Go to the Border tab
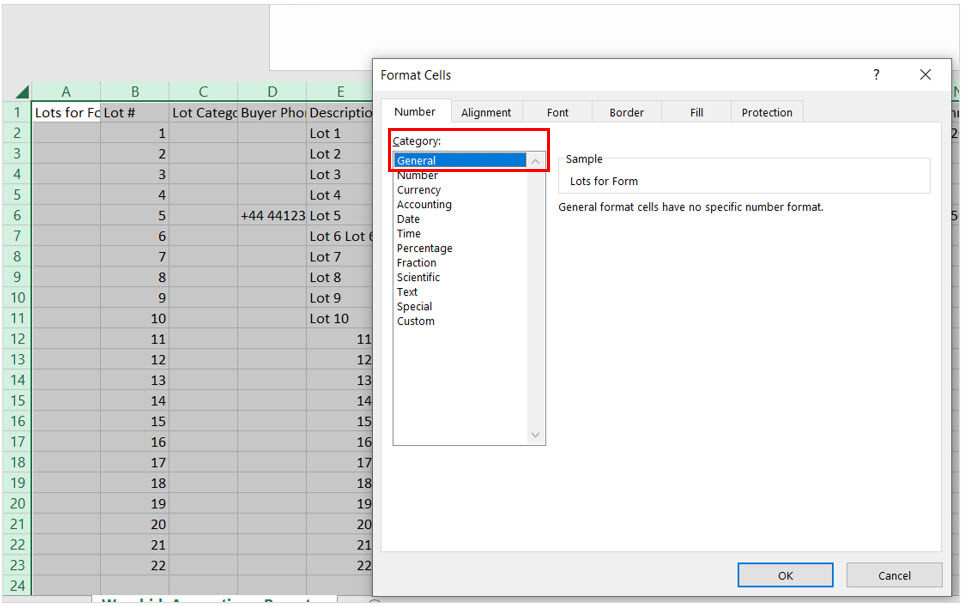 pyautogui.click(x=626, y=113)
